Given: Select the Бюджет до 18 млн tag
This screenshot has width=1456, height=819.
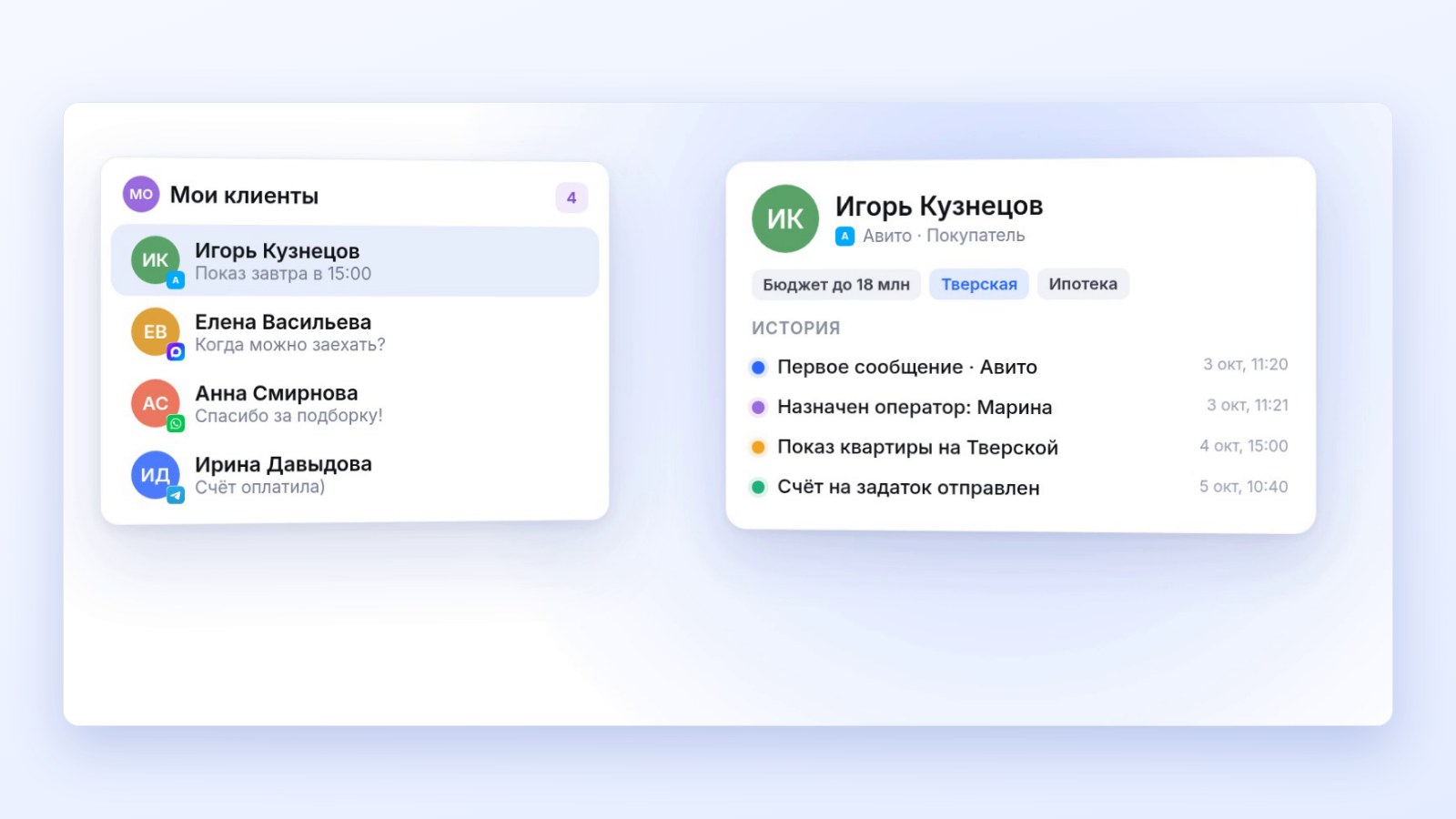Looking at the screenshot, I should click(x=836, y=285).
